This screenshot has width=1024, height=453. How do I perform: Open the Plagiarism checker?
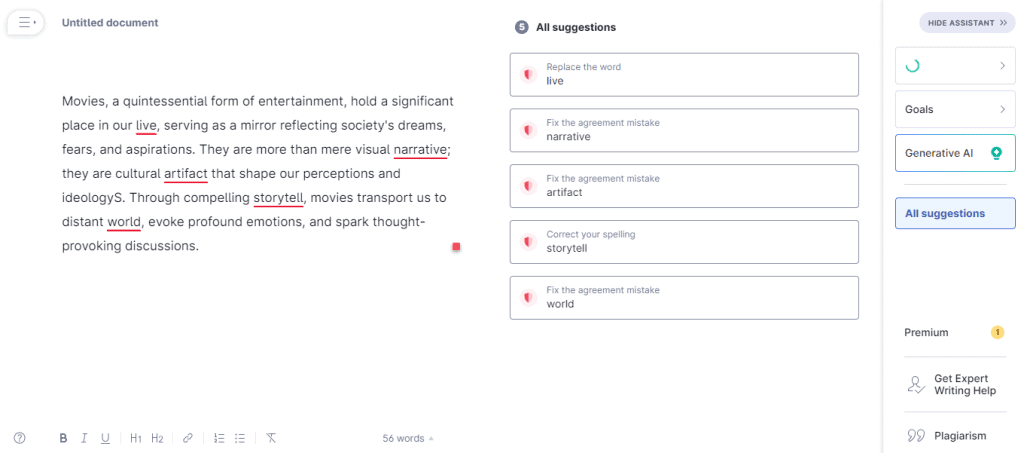[x=946, y=435]
